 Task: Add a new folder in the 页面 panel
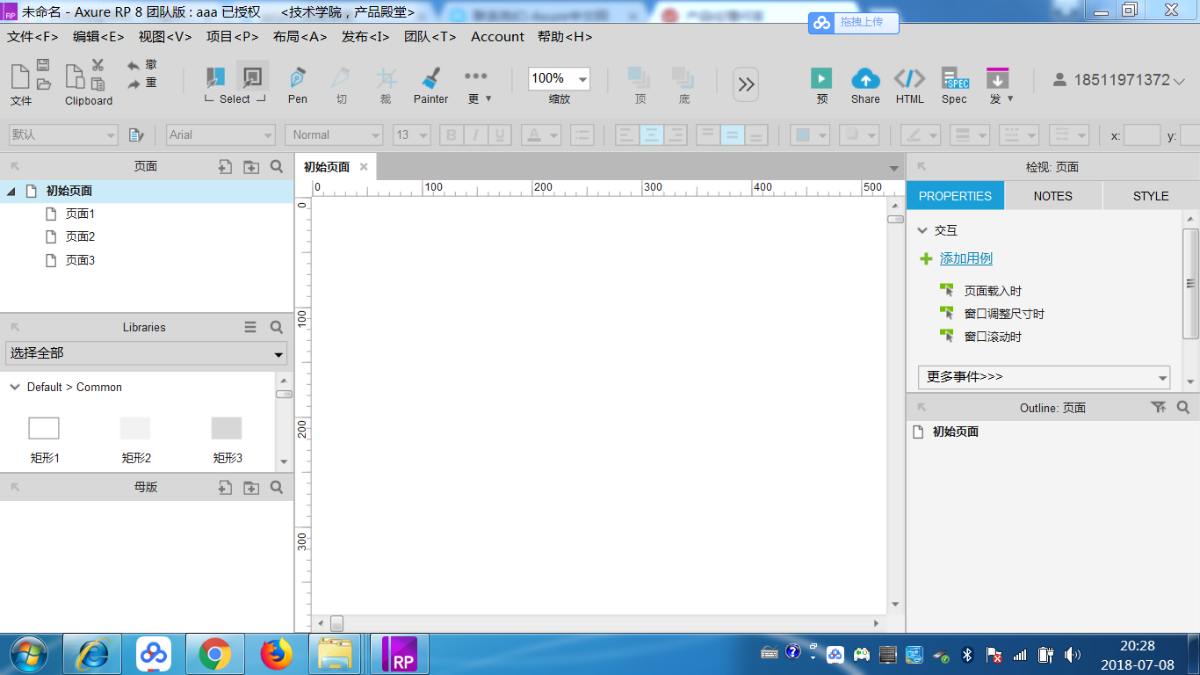[251, 167]
